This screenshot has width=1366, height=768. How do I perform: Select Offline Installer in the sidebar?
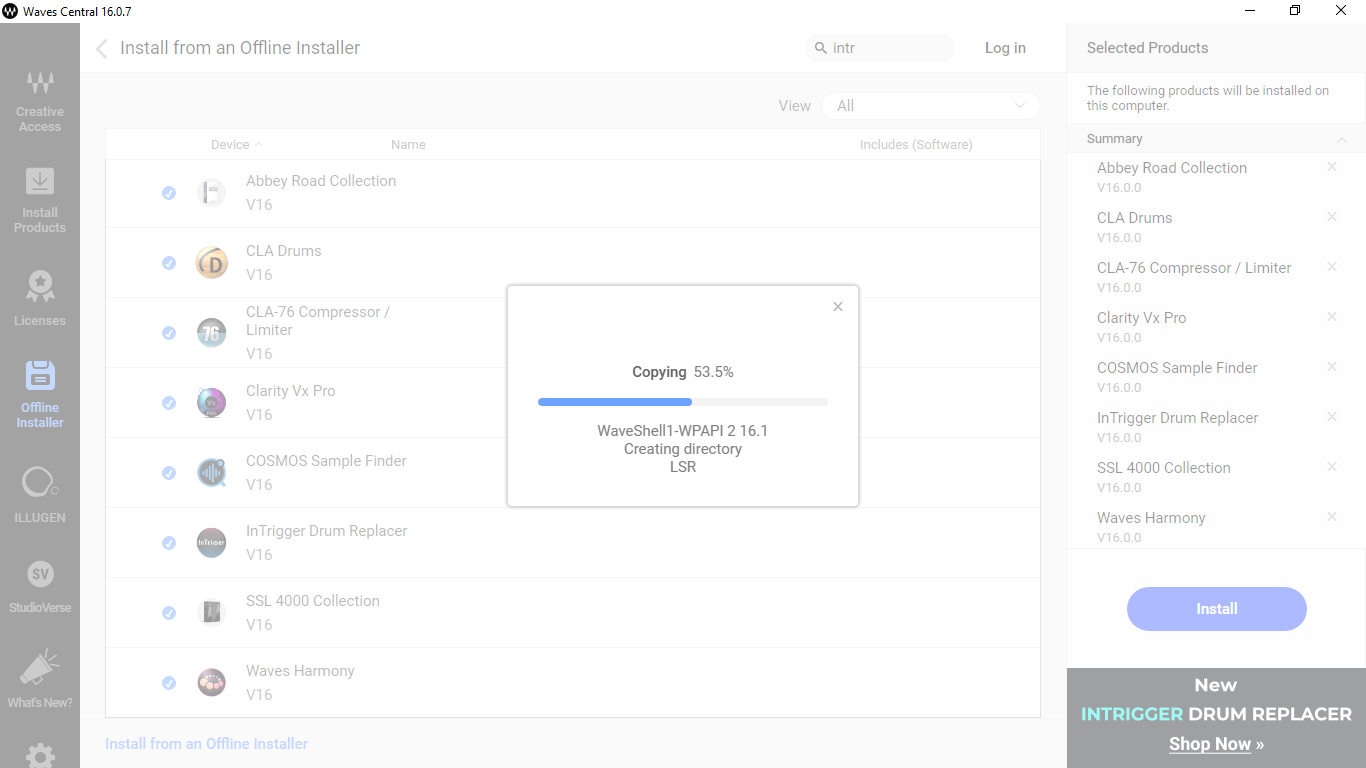coord(40,394)
